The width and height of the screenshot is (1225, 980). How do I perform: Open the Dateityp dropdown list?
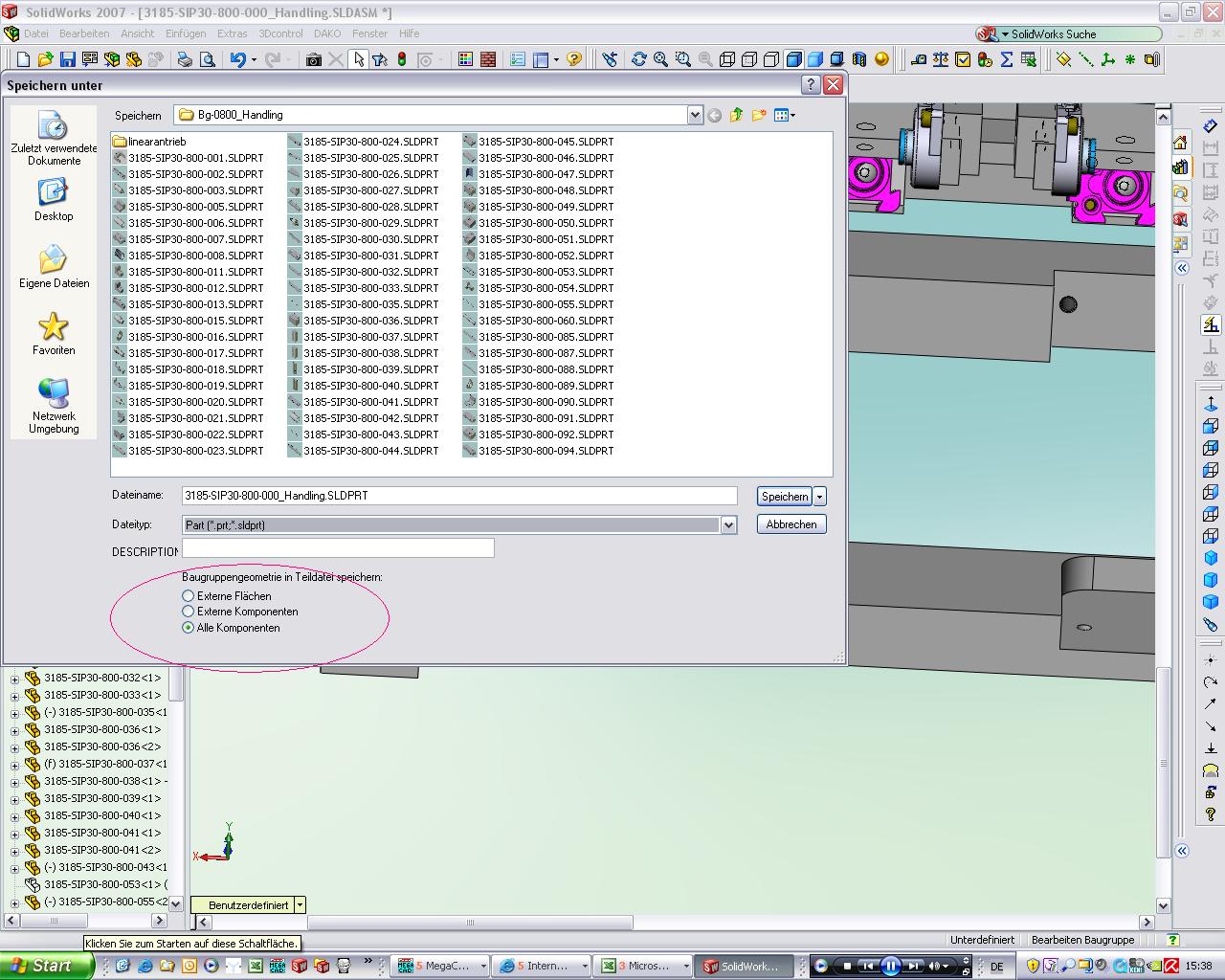click(x=728, y=524)
